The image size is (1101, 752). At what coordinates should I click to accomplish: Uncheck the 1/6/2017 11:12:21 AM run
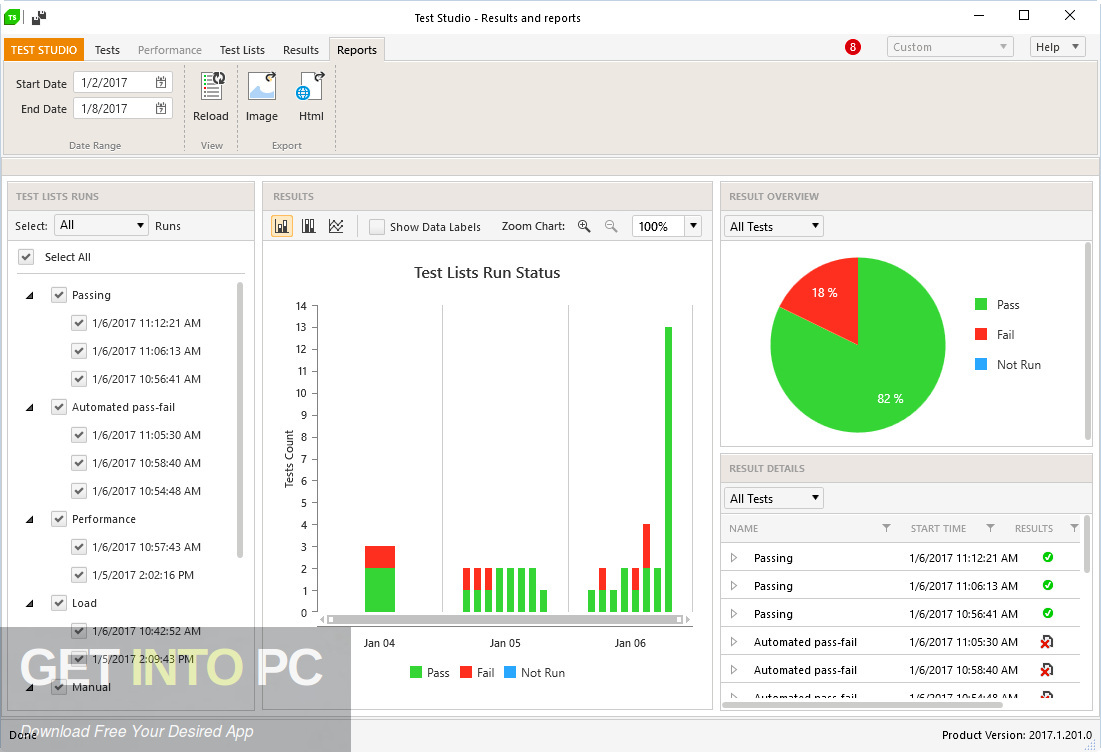(x=79, y=323)
